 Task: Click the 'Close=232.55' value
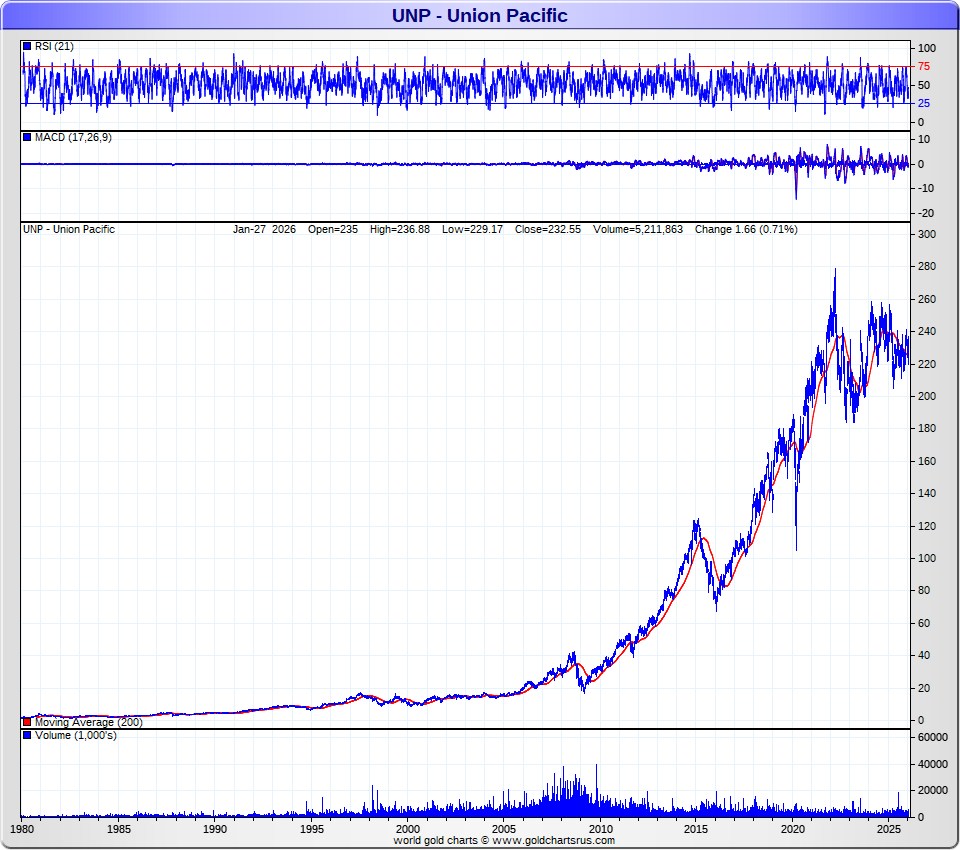(x=547, y=230)
